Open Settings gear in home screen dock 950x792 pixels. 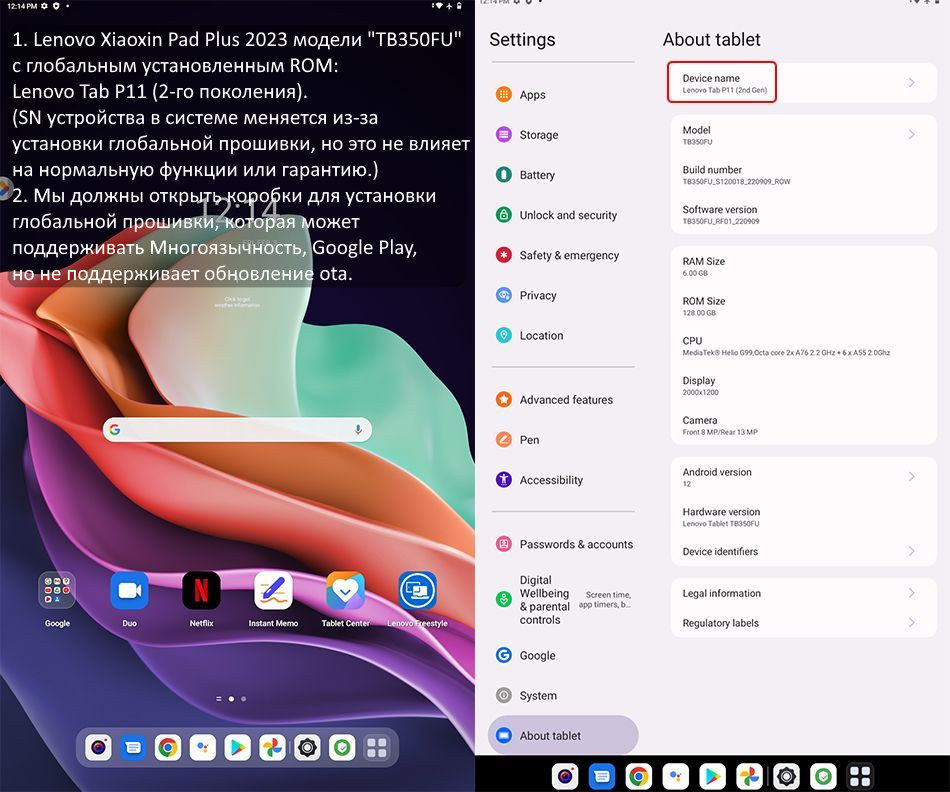click(x=307, y=748)
